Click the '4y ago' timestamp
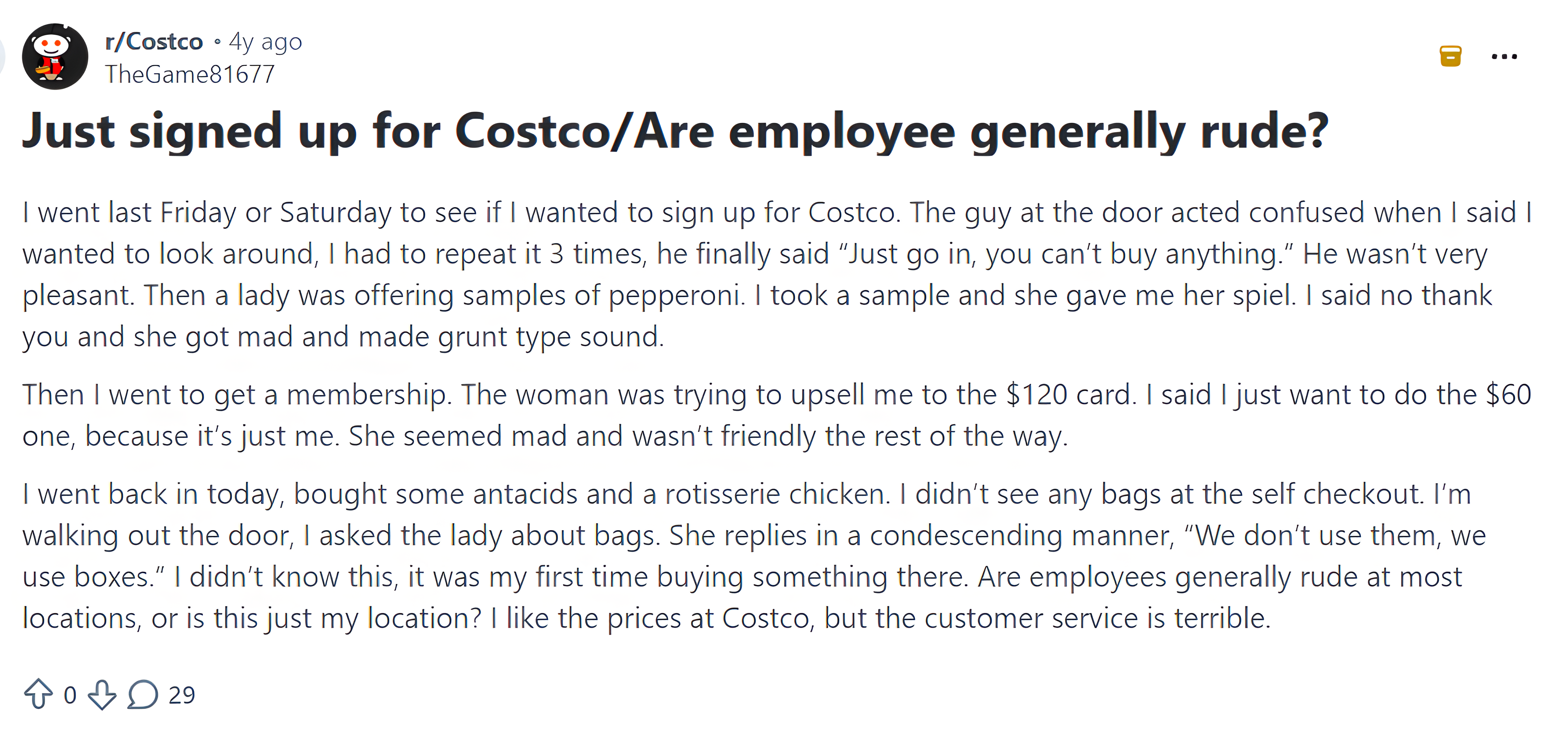This screenshot has height=751, width=1568. point(265,42)
